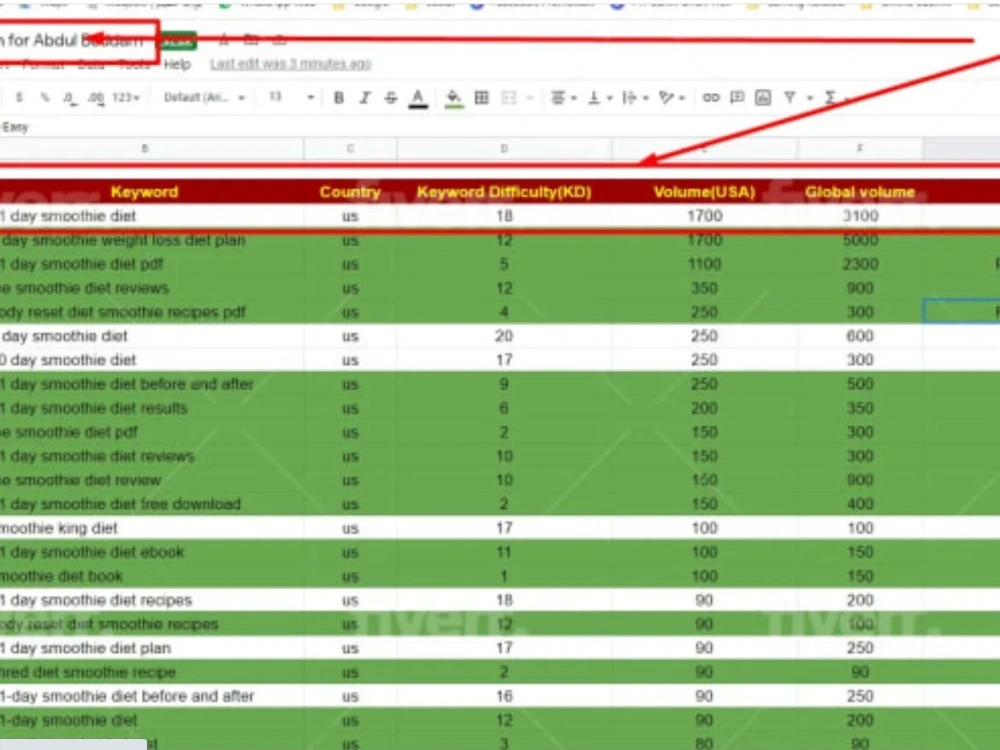Decrease decimal places (.0 icon)
Image resolution: width=1000 pixels, height=750 pixels.
click(x=68, y=98)
